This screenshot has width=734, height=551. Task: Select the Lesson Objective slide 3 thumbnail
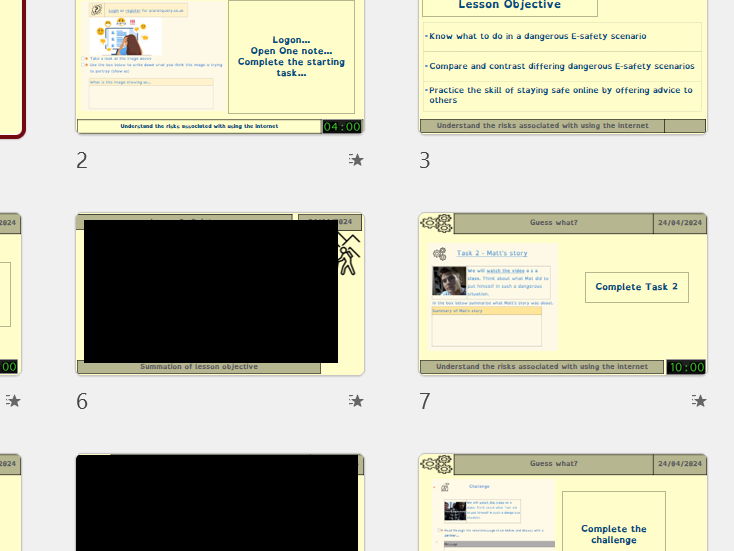pos(562,66)
